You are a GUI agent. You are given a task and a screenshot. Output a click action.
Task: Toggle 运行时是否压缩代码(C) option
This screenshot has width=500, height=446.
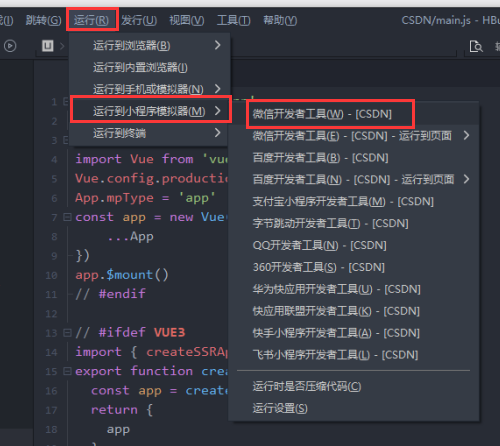(355, 387)
